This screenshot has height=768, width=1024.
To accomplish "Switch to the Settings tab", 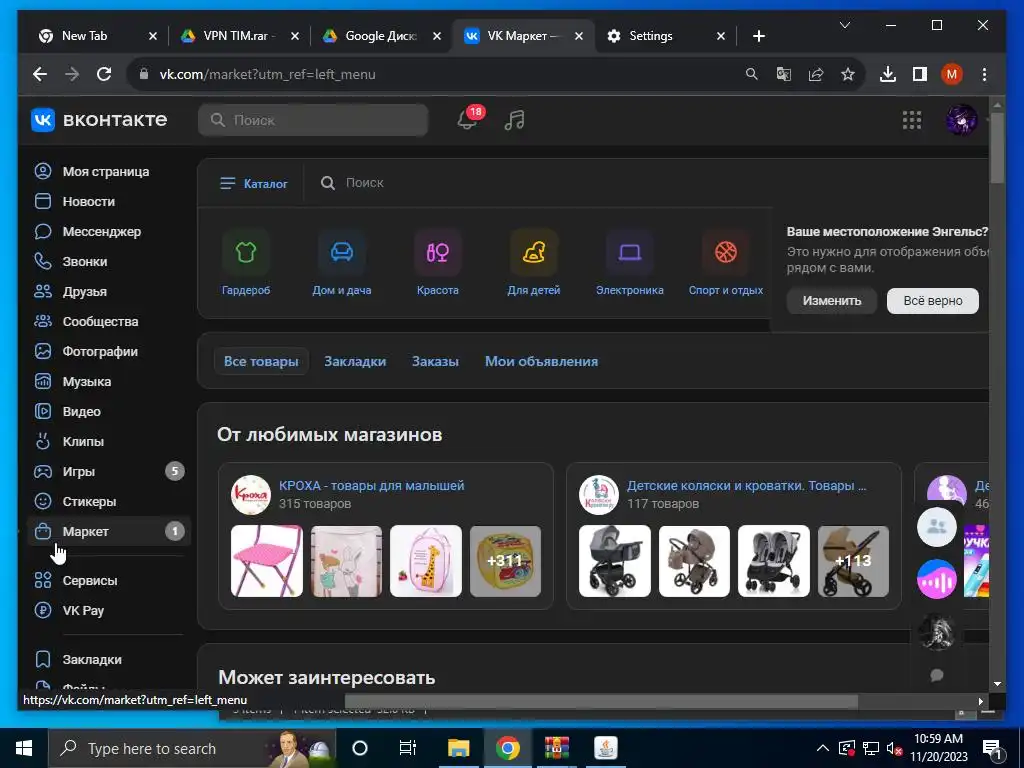I will [x=665, y=36].
